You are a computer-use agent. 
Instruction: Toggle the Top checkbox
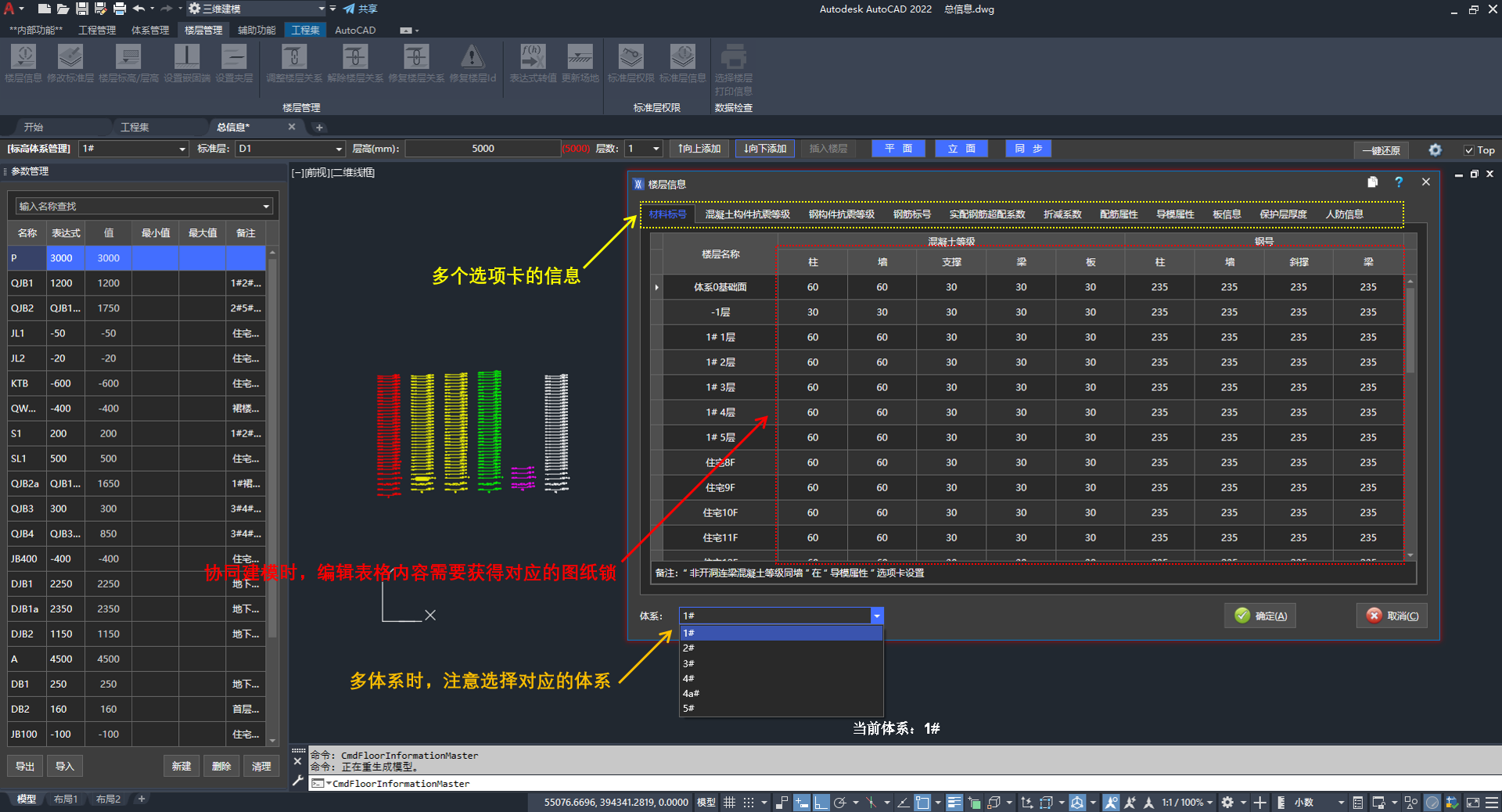click(x=1469, y=150)
